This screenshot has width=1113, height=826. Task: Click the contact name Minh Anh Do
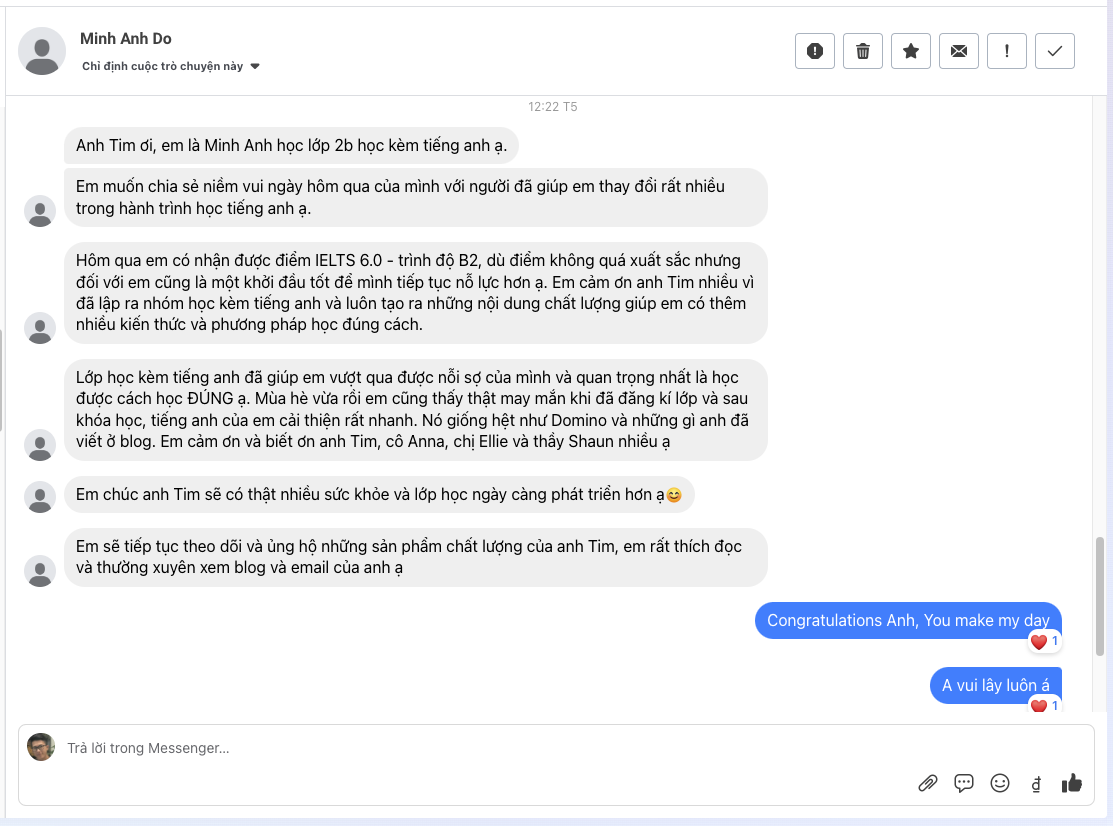126,39
